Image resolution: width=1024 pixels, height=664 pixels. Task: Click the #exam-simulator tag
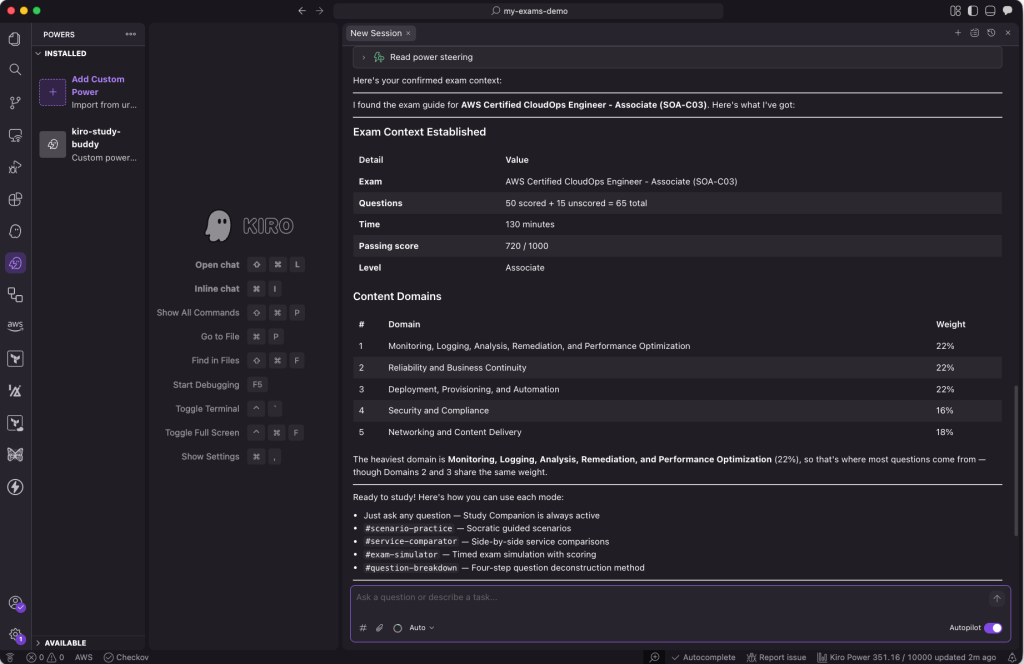pos(401,554)
